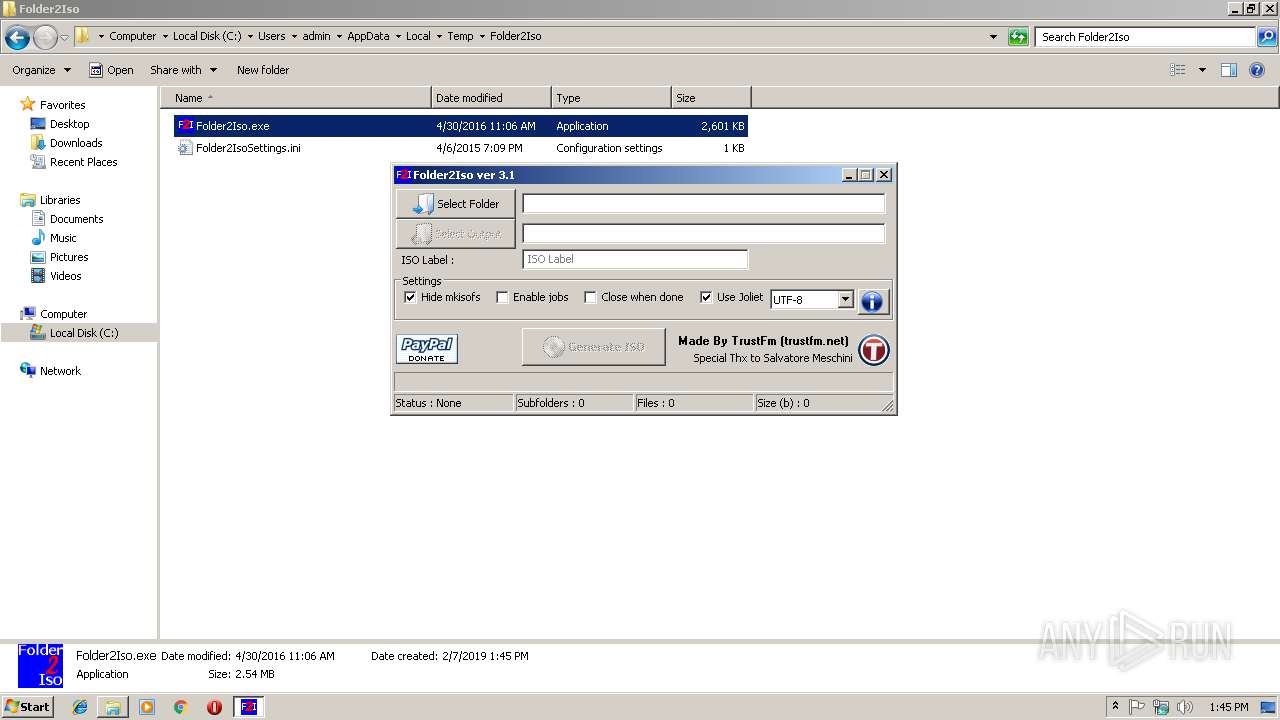Sort by Type column header
Viewport: 1280px width, 720px height.
(x=611, y=98)
